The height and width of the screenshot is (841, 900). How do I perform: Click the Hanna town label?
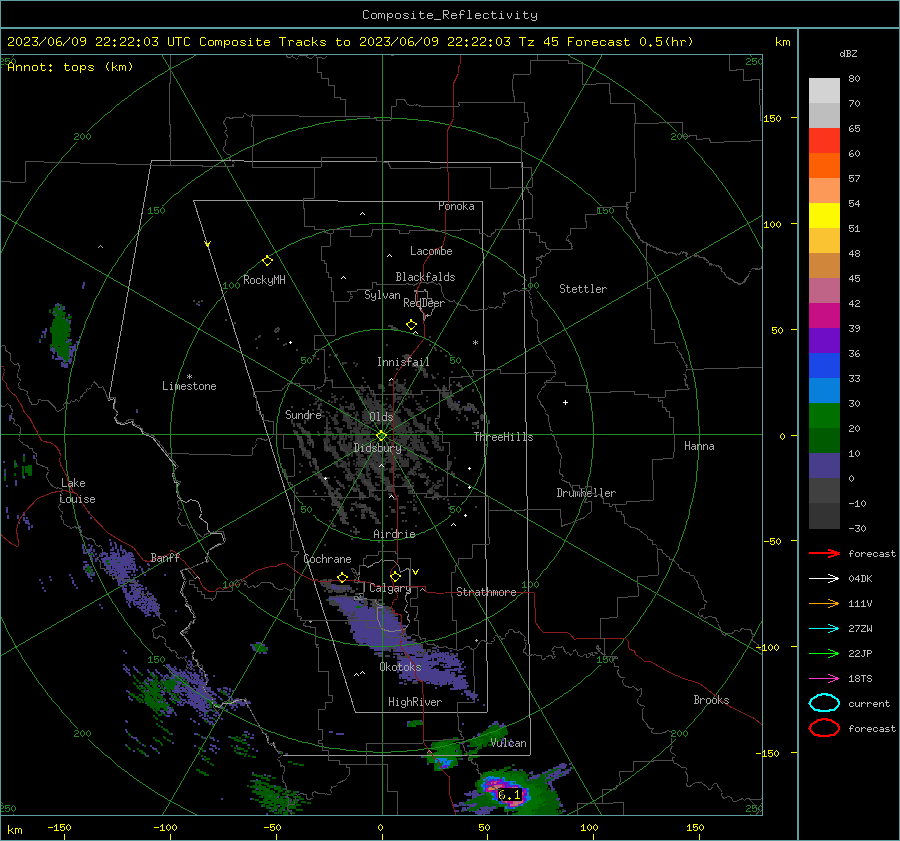[699, 446]
